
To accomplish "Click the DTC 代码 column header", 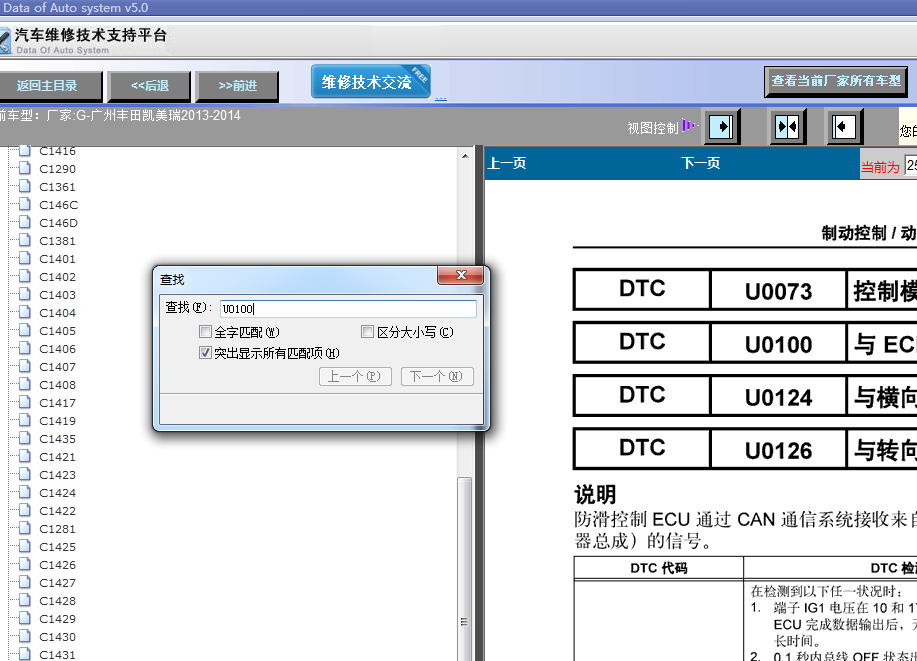I will click(x=659, y=568).
